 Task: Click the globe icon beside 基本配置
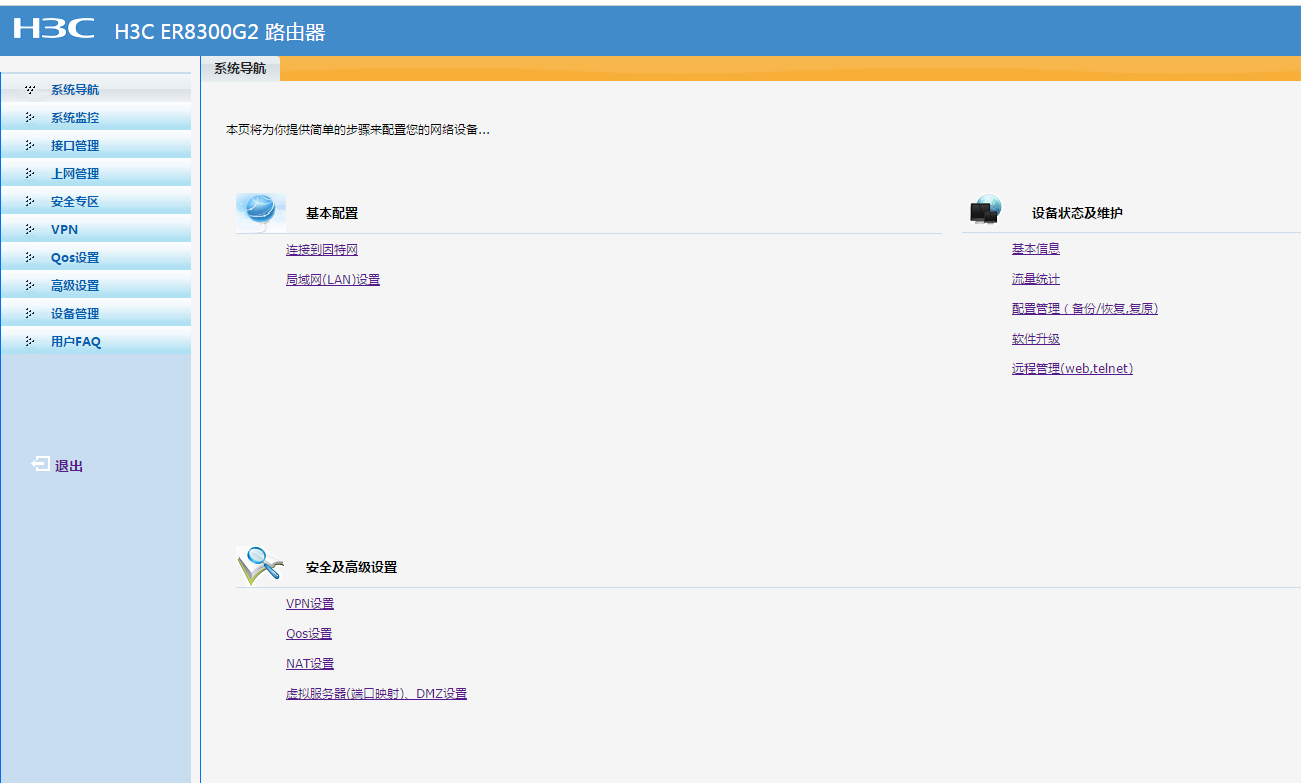click(x=261, y=212)
